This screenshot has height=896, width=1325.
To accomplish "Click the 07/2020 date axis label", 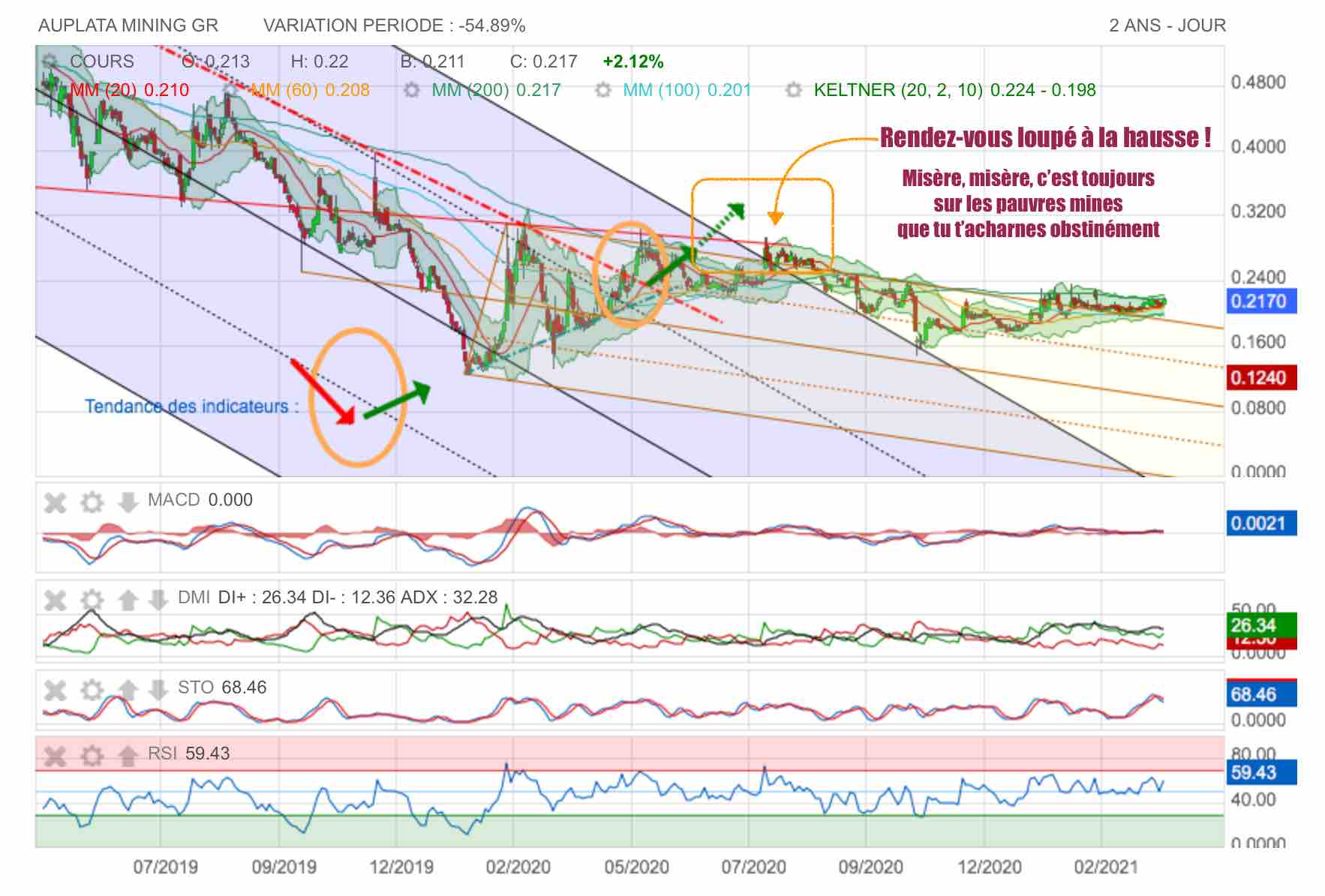I will (753, 867).
